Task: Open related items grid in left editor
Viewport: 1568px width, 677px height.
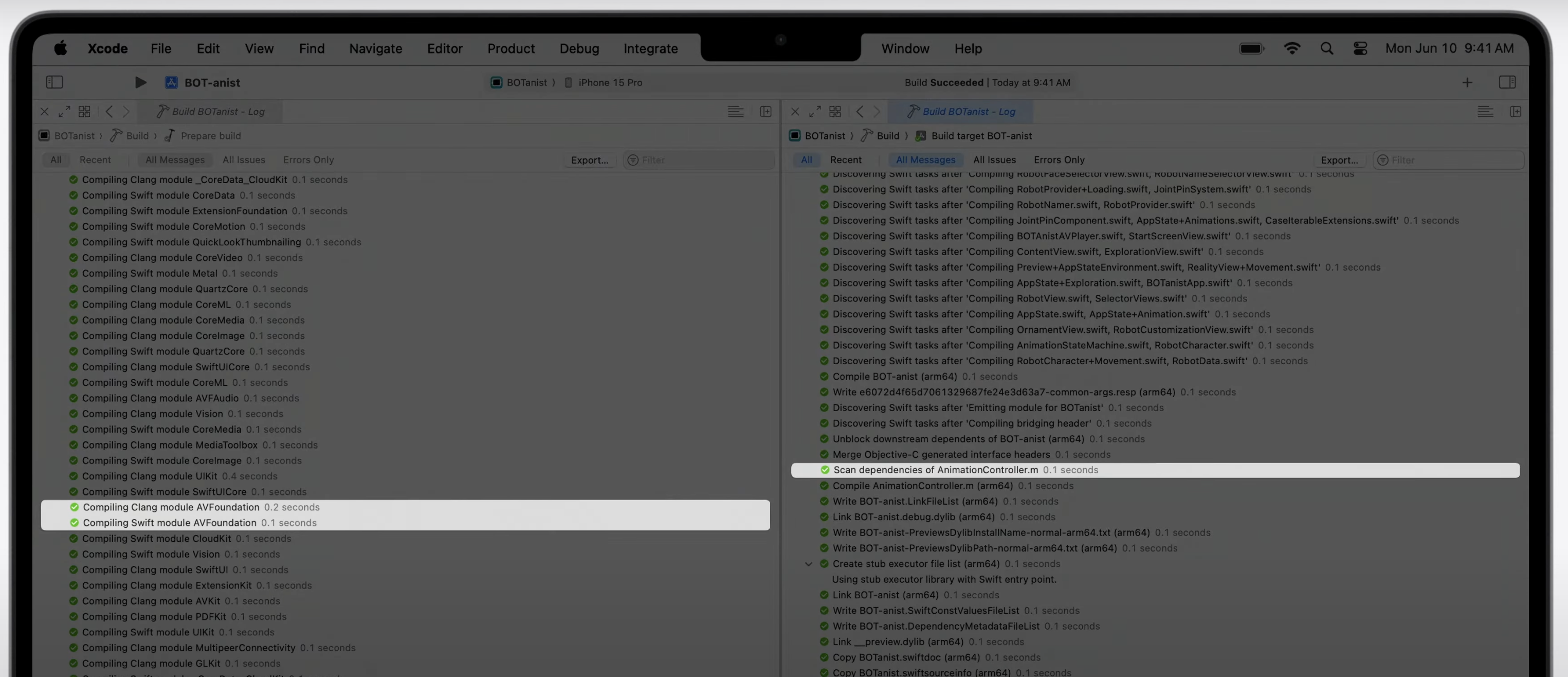Action: coord(85,112)
